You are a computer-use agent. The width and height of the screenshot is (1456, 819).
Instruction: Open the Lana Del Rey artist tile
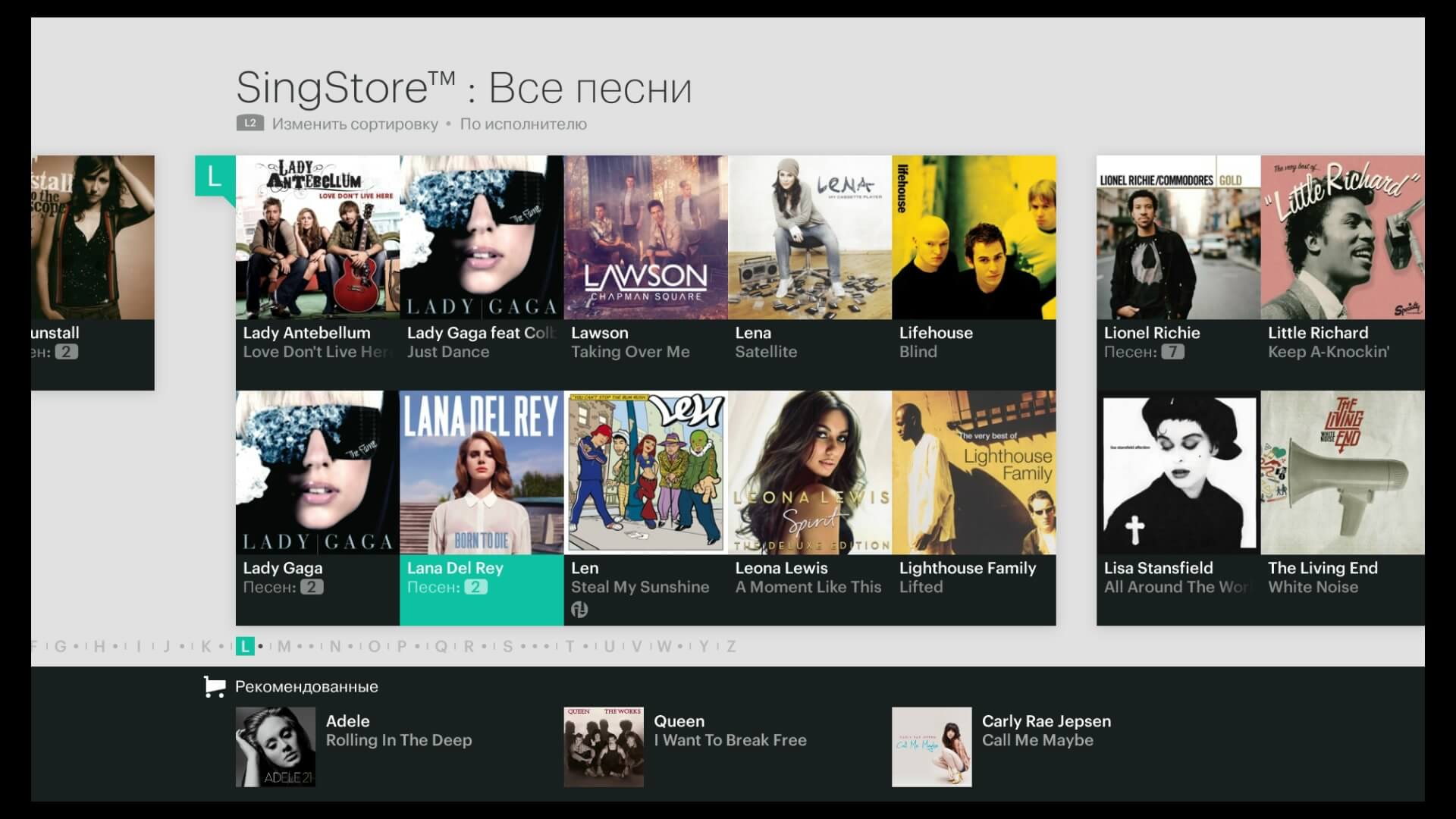[482, 474]
